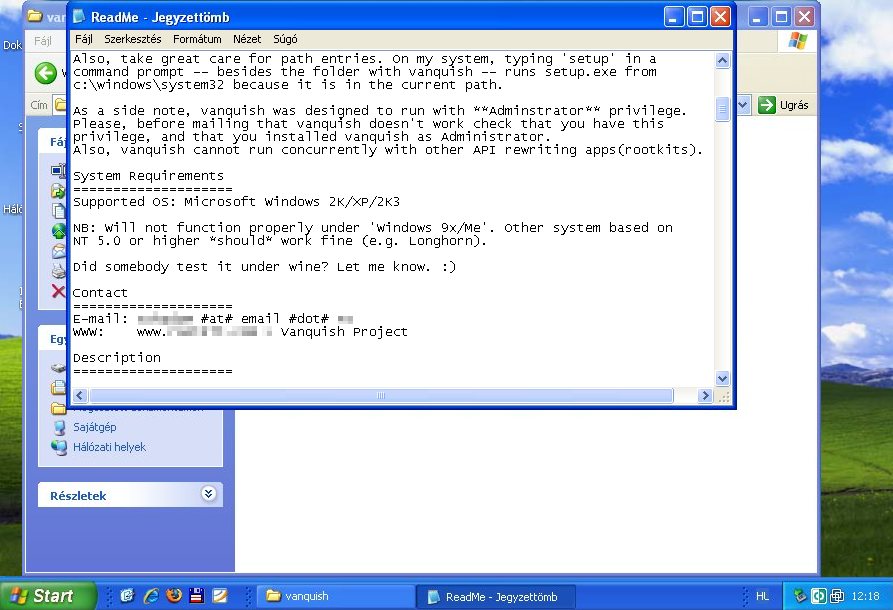Open the Súgó menu
Screen dimensions: 893x610
[285, 39]
